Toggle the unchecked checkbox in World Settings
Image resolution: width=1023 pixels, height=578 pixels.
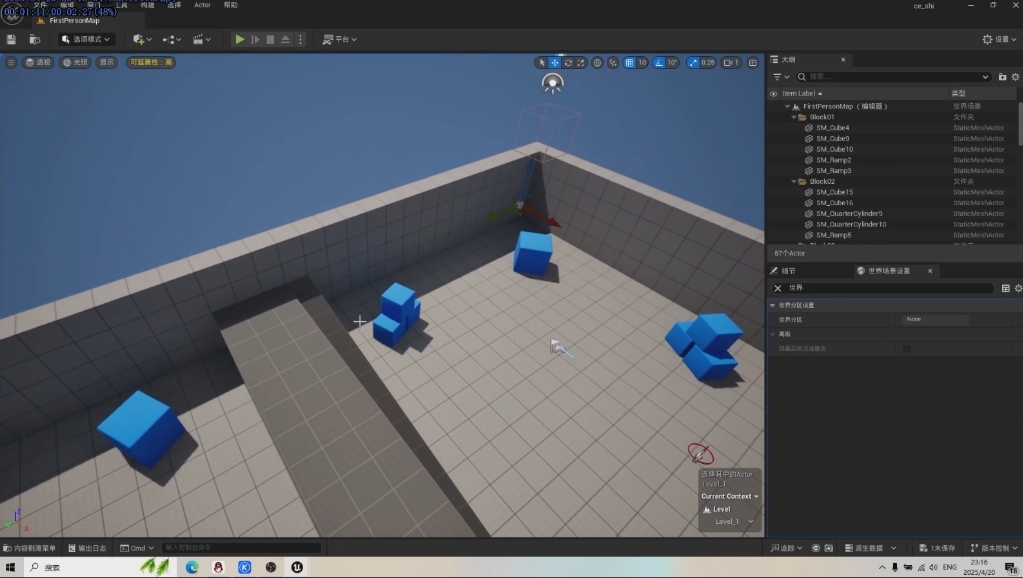click(907, 348)
